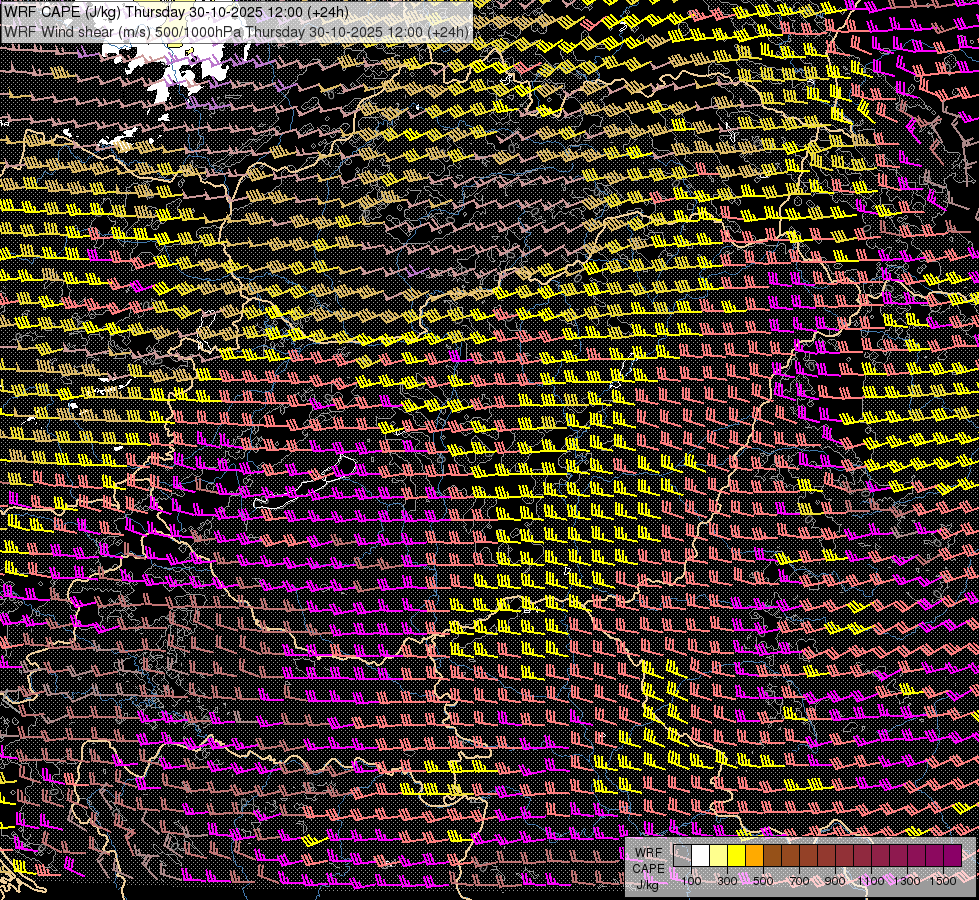Select the last purple swatch above 1500

click(x=953, y=856)
